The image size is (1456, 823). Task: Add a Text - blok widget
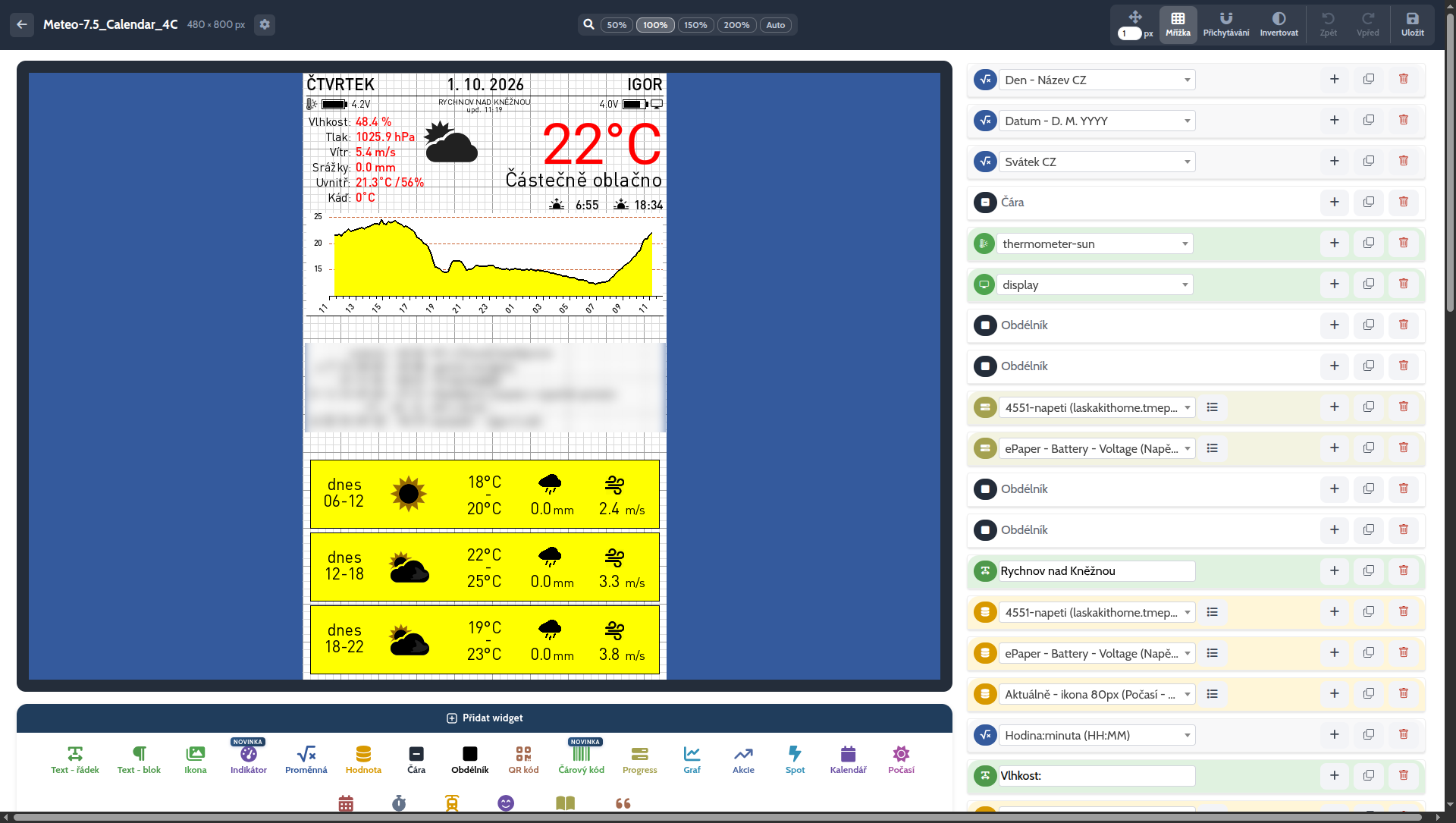point(139,759)
